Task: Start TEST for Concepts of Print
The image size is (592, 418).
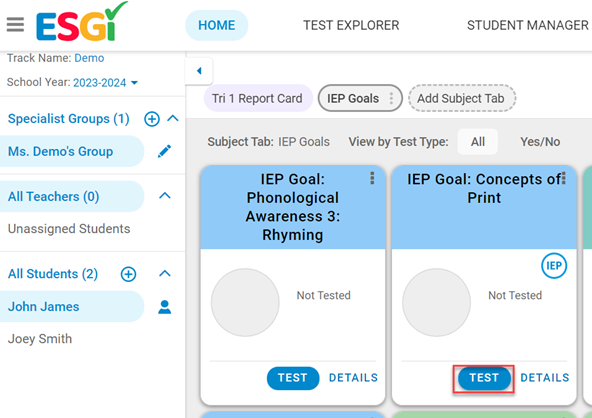Action: [x=484, y=378]
